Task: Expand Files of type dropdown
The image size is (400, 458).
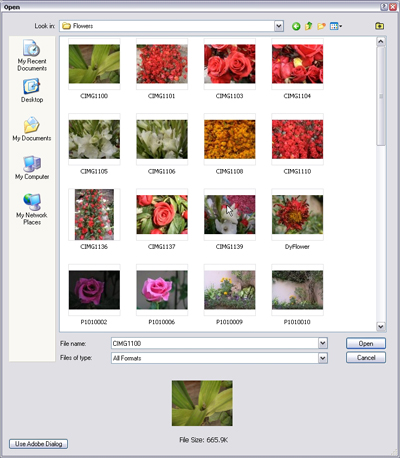Action: pyautogui.click(x=322, y=358)
